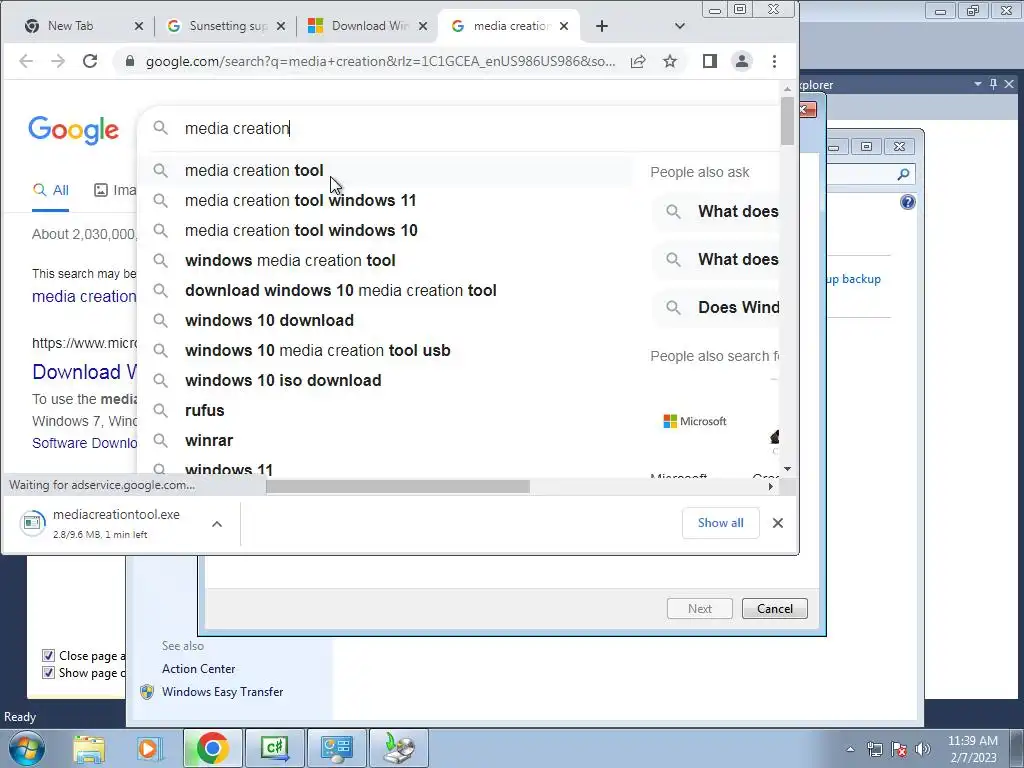The image size is (1024, 768).
Task: Click the disabled Next wizard button
Action: [x=699, y=609]
